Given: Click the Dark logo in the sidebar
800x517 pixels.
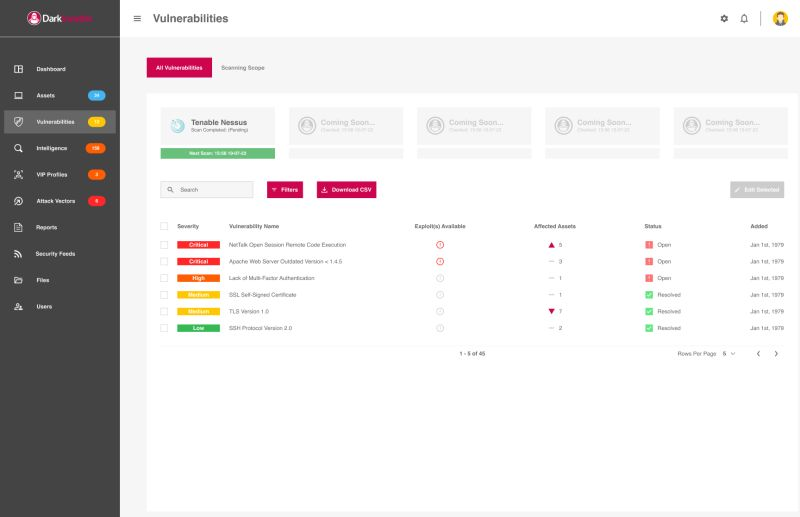Looking at the screenshot, I should click(x=60, y=18).
